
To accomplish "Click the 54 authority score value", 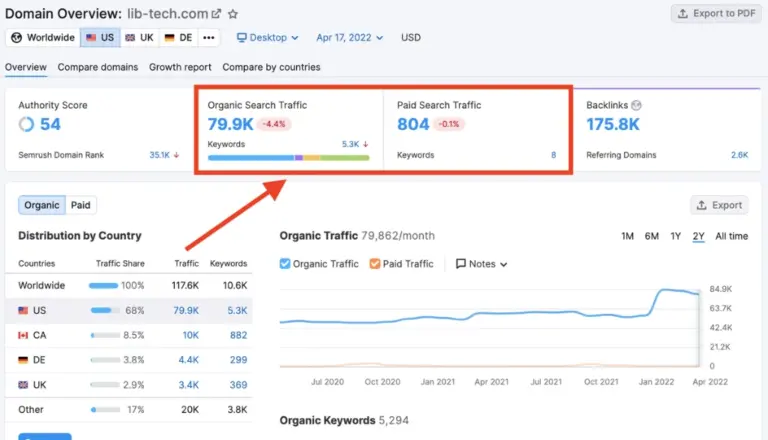I will [50, 124].
